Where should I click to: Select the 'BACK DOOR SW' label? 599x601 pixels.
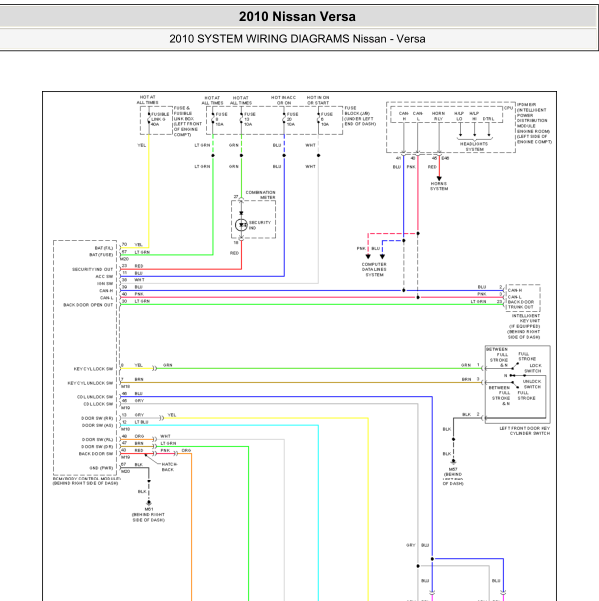point(96,453)
